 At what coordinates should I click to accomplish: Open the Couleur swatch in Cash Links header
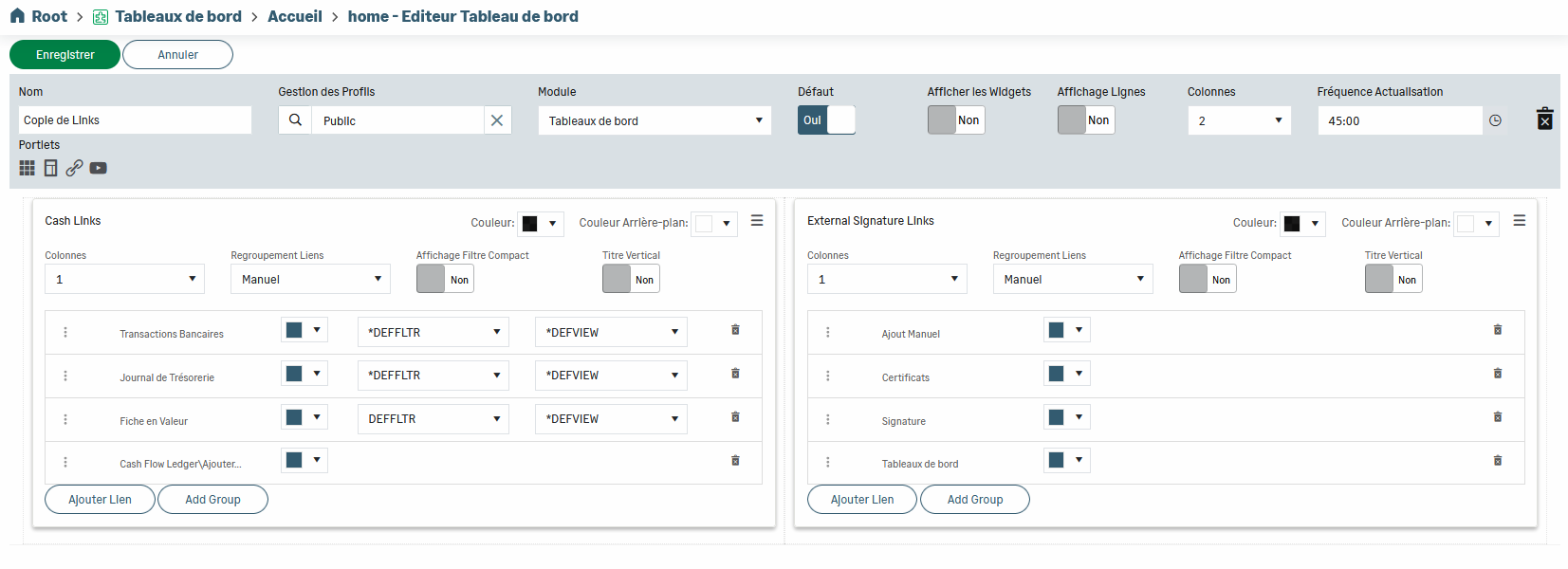(540, 224)
